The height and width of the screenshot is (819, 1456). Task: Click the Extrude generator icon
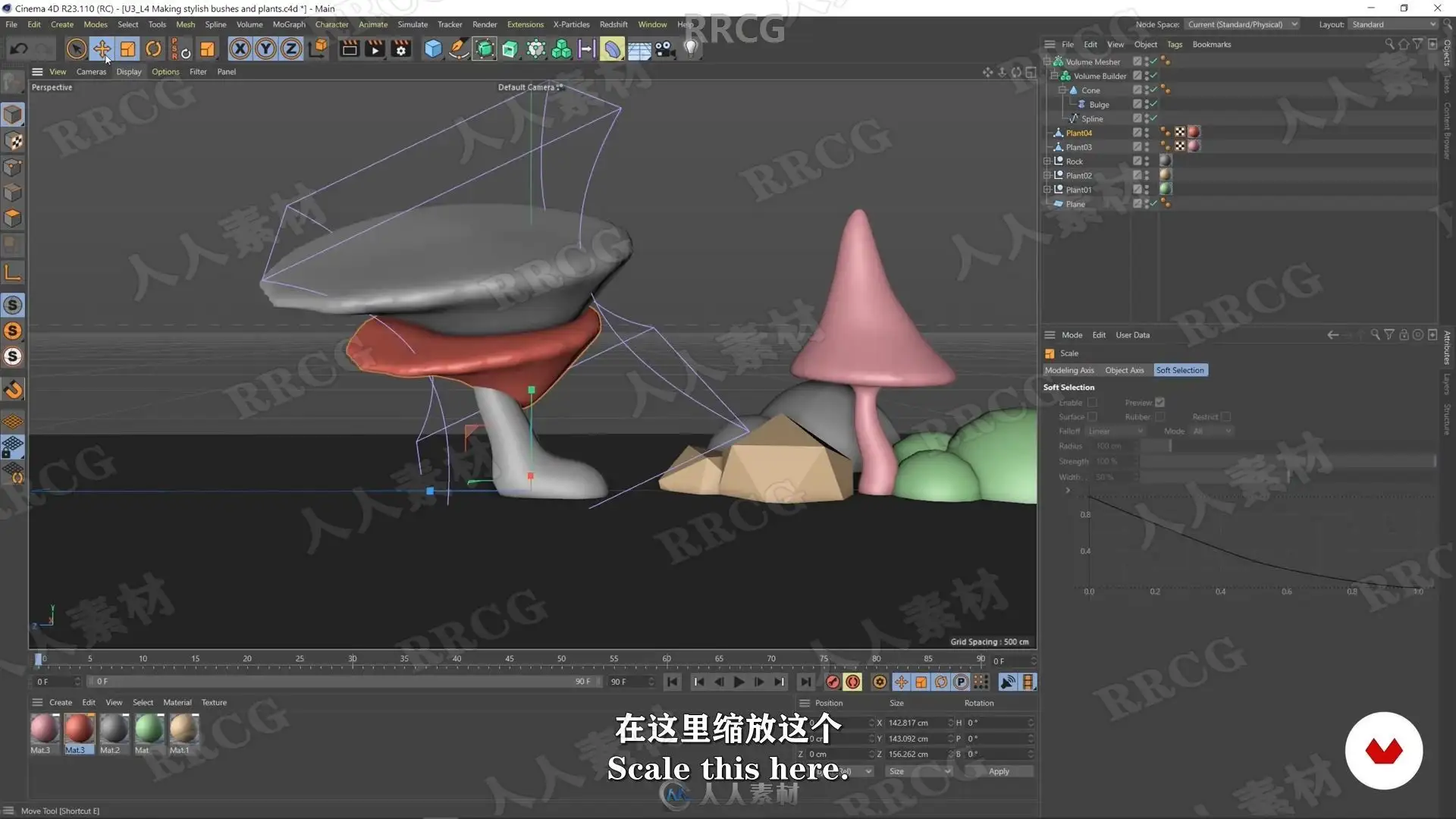point(510,49)
